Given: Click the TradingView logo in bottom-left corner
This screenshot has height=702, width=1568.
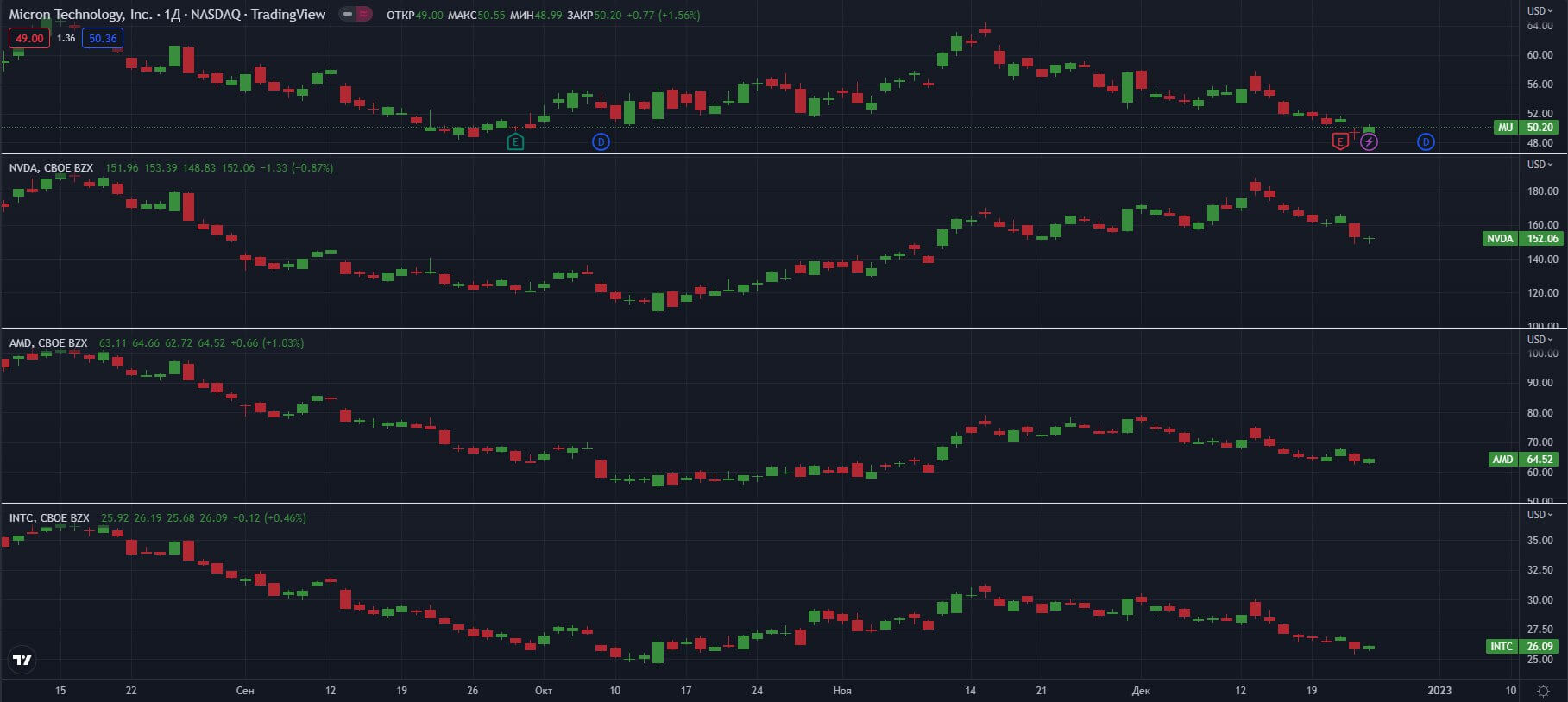Looking at the screenshot, I should (x=22, y=661).
